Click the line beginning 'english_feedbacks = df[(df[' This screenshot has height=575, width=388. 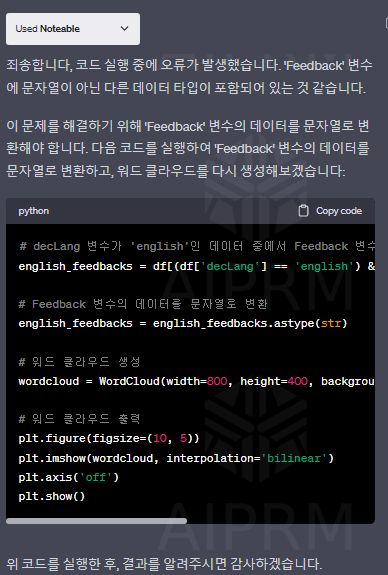click(x=197, y=266)
